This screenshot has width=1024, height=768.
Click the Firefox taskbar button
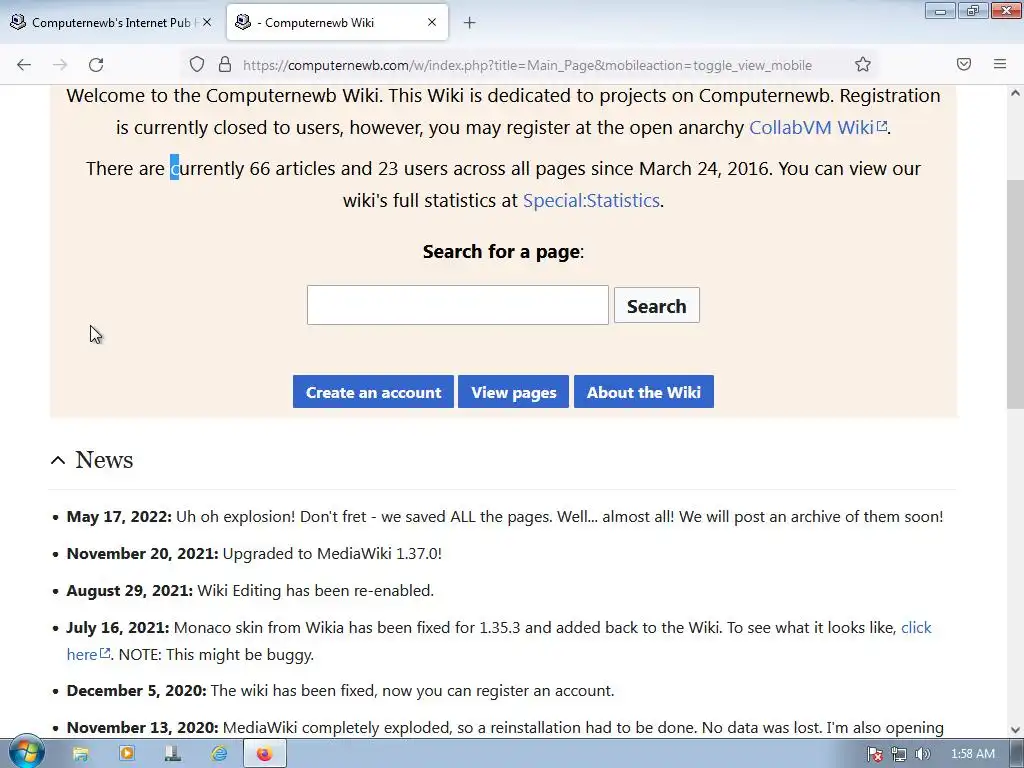coord(264,754)
